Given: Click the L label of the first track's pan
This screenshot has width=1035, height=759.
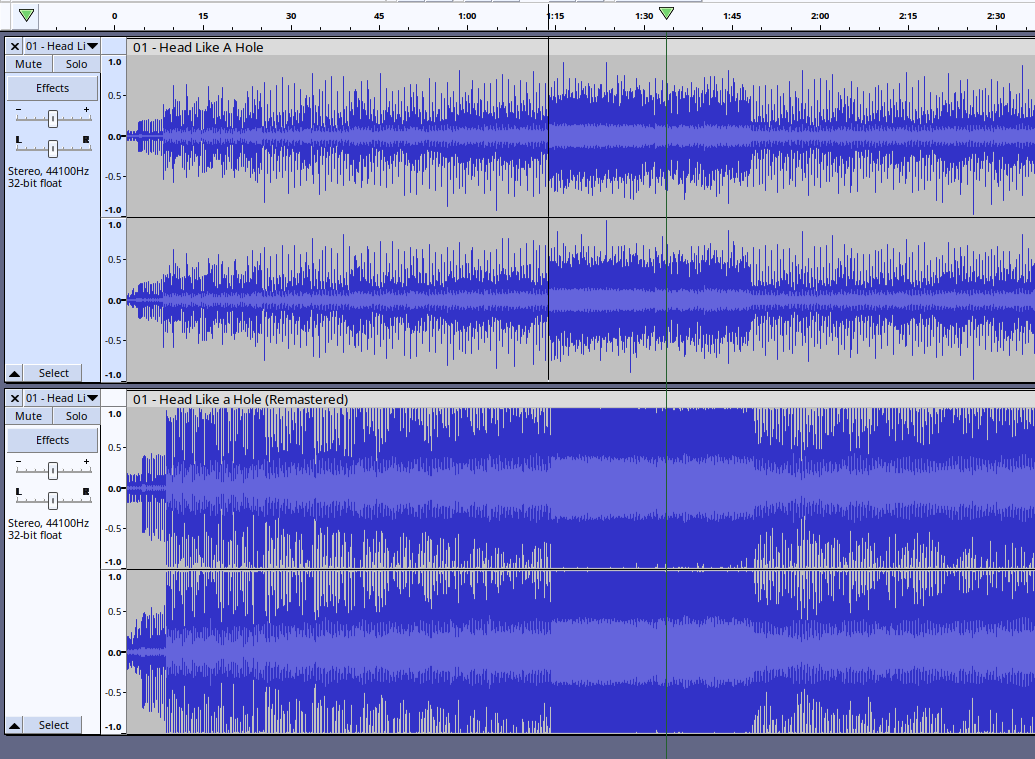Looking at the screenshot, I should [18, 139].
